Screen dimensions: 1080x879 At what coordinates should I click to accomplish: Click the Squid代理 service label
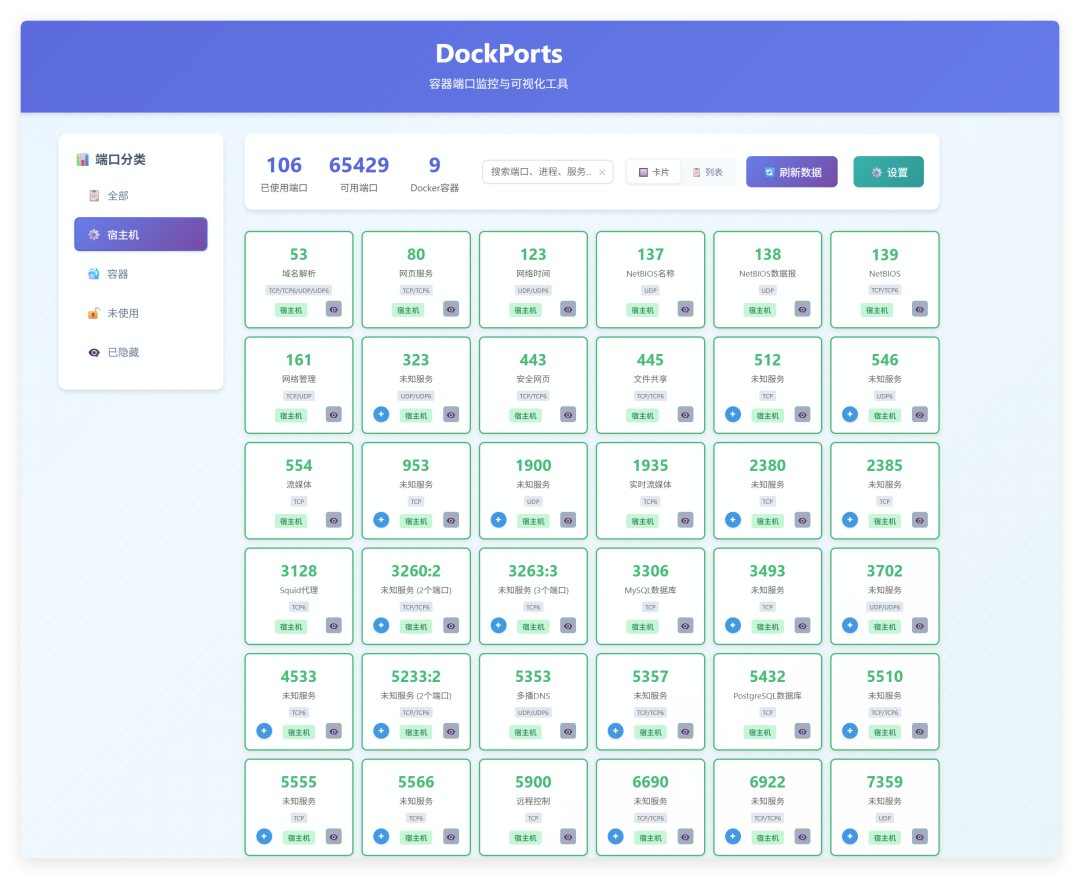point(299,590)
